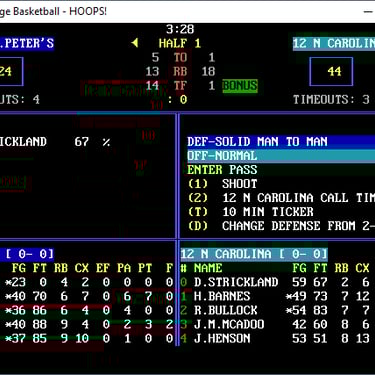Click J.HENSON CX value 13

coord(363,338)
